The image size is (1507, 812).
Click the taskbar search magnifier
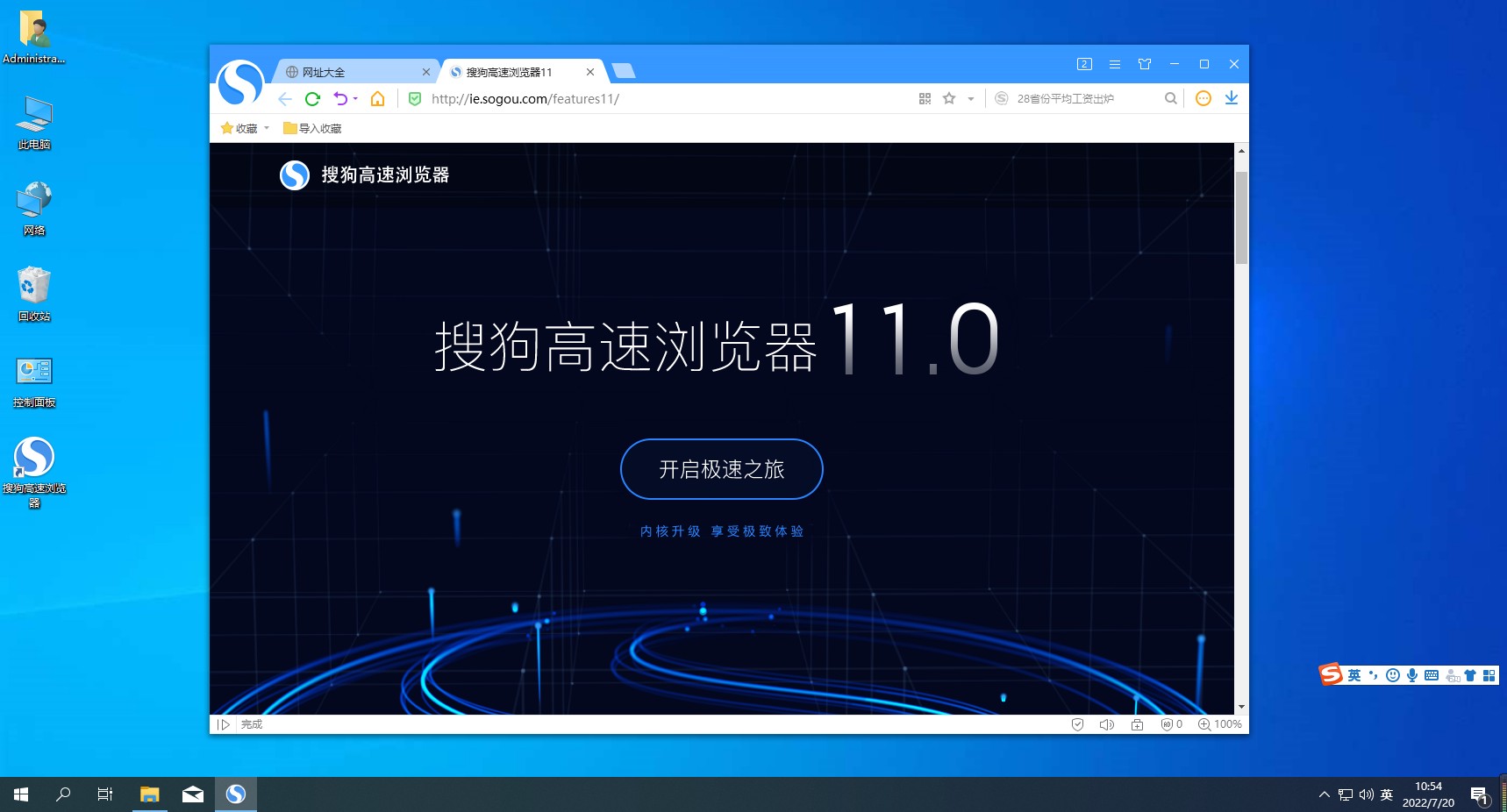click(63, 794)
